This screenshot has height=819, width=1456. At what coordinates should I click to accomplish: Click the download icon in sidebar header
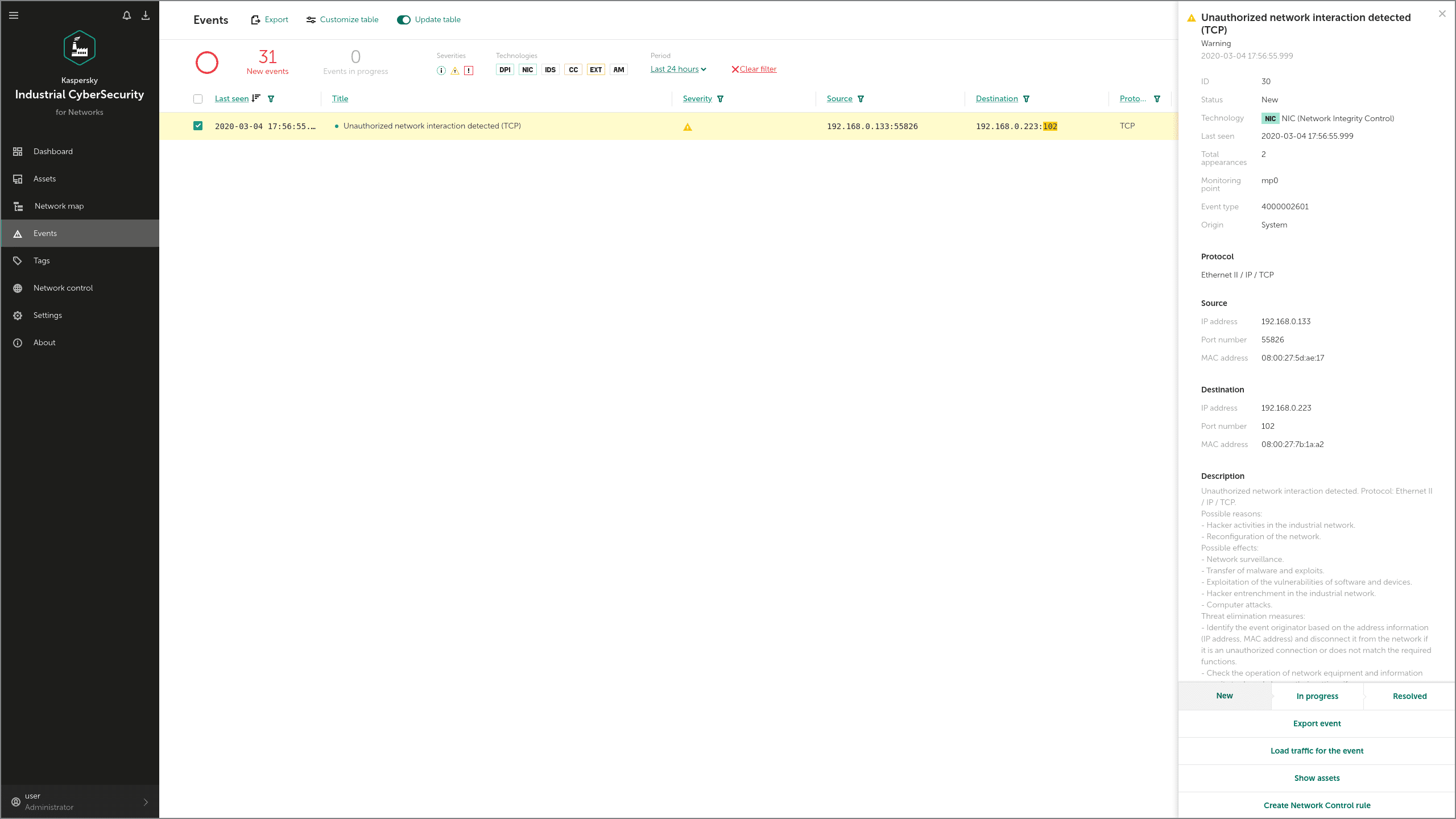pyautogui.click(x=146, y=15)
